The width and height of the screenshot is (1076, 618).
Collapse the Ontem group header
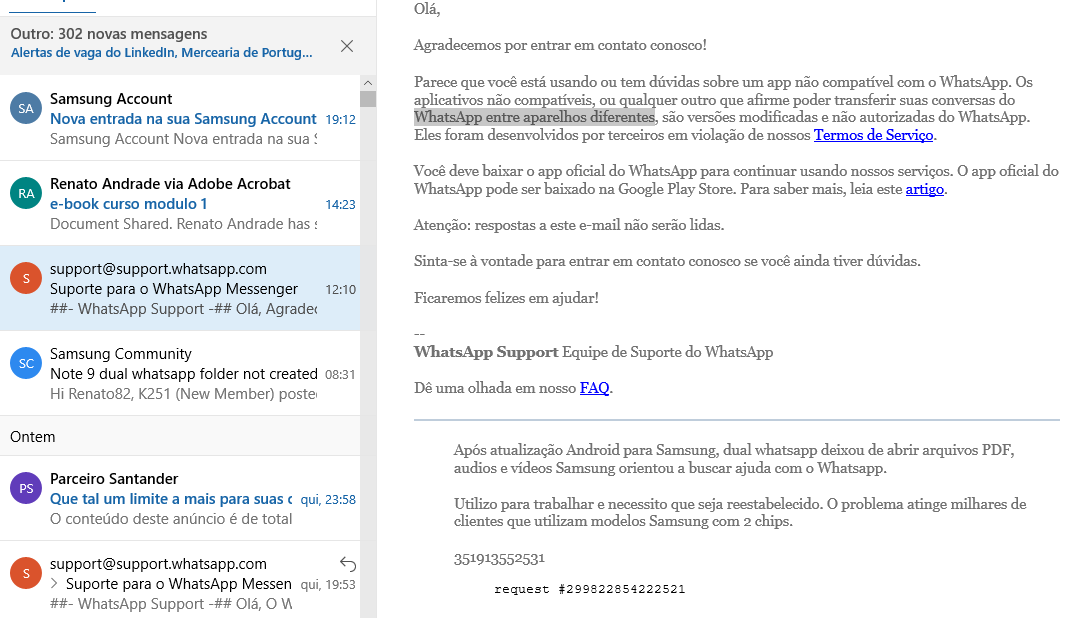[x=33, y=437]
